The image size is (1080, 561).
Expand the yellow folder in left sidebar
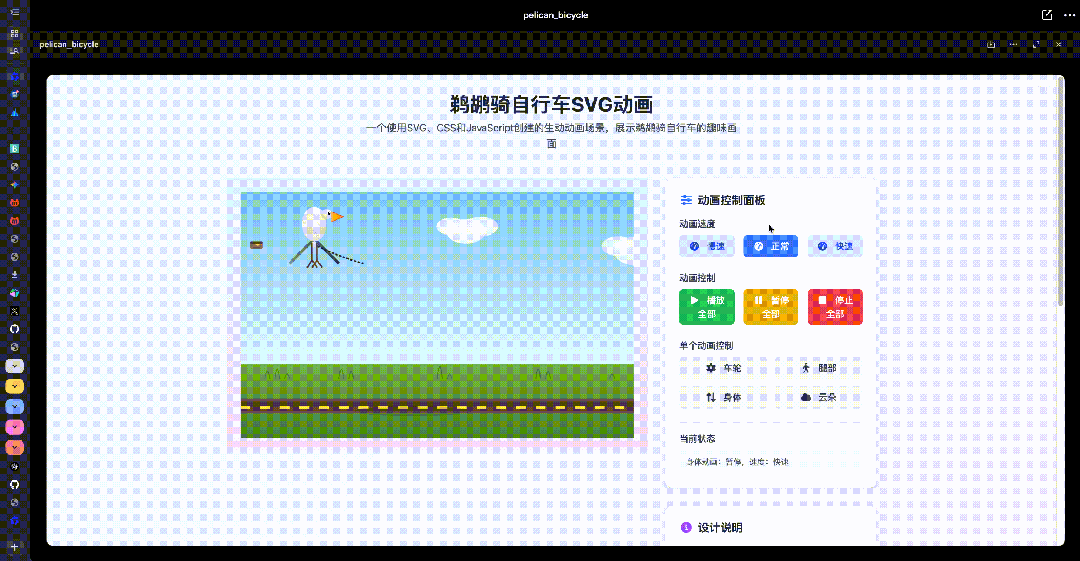(x=14, y=386)
